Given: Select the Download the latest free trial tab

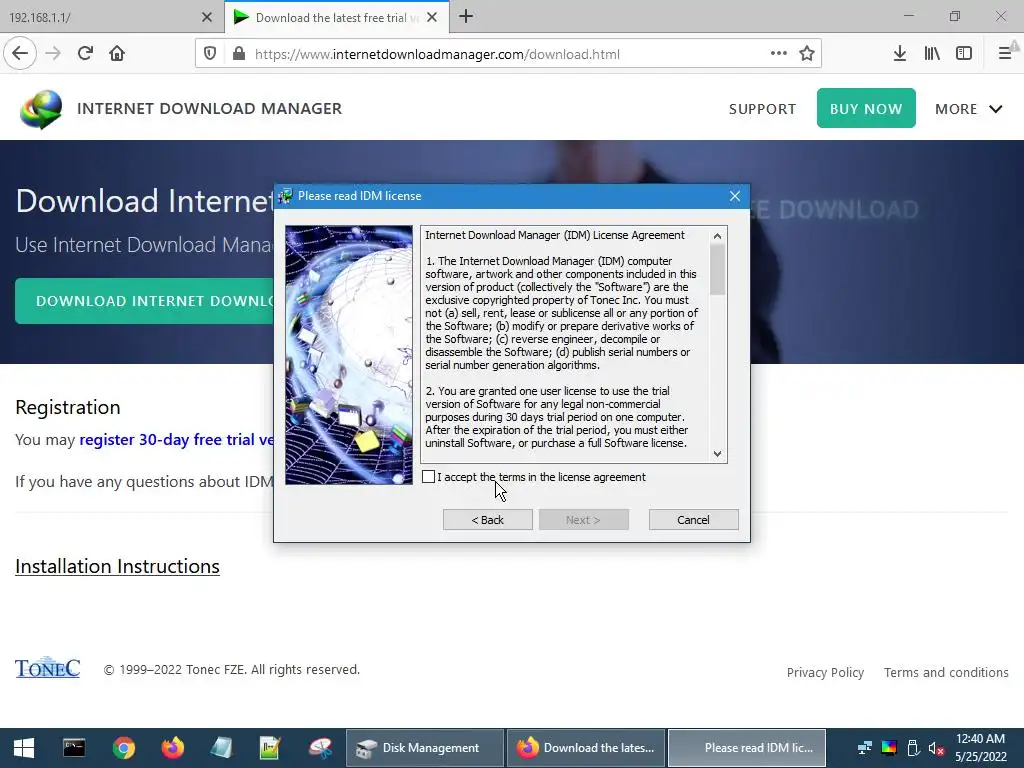Looking at the screenshot, I should [x=336, y=17].
